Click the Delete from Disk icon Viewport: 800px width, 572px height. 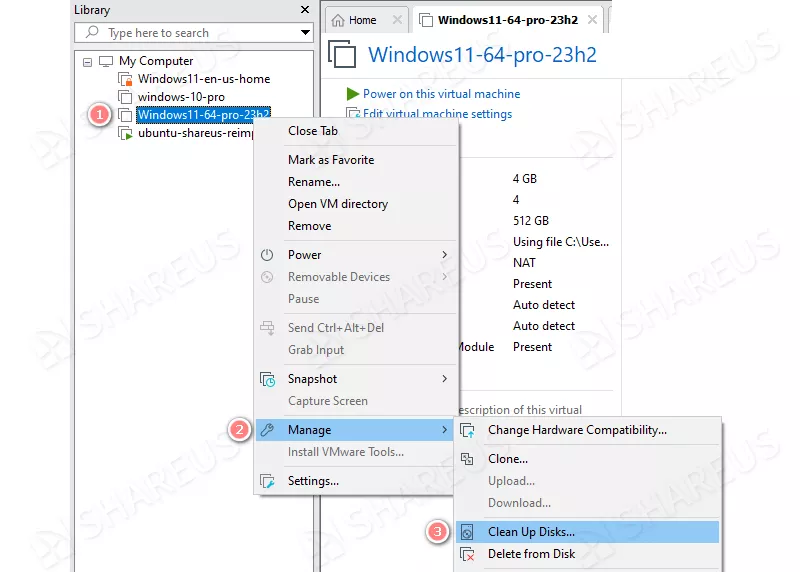(x=467, y=554)
